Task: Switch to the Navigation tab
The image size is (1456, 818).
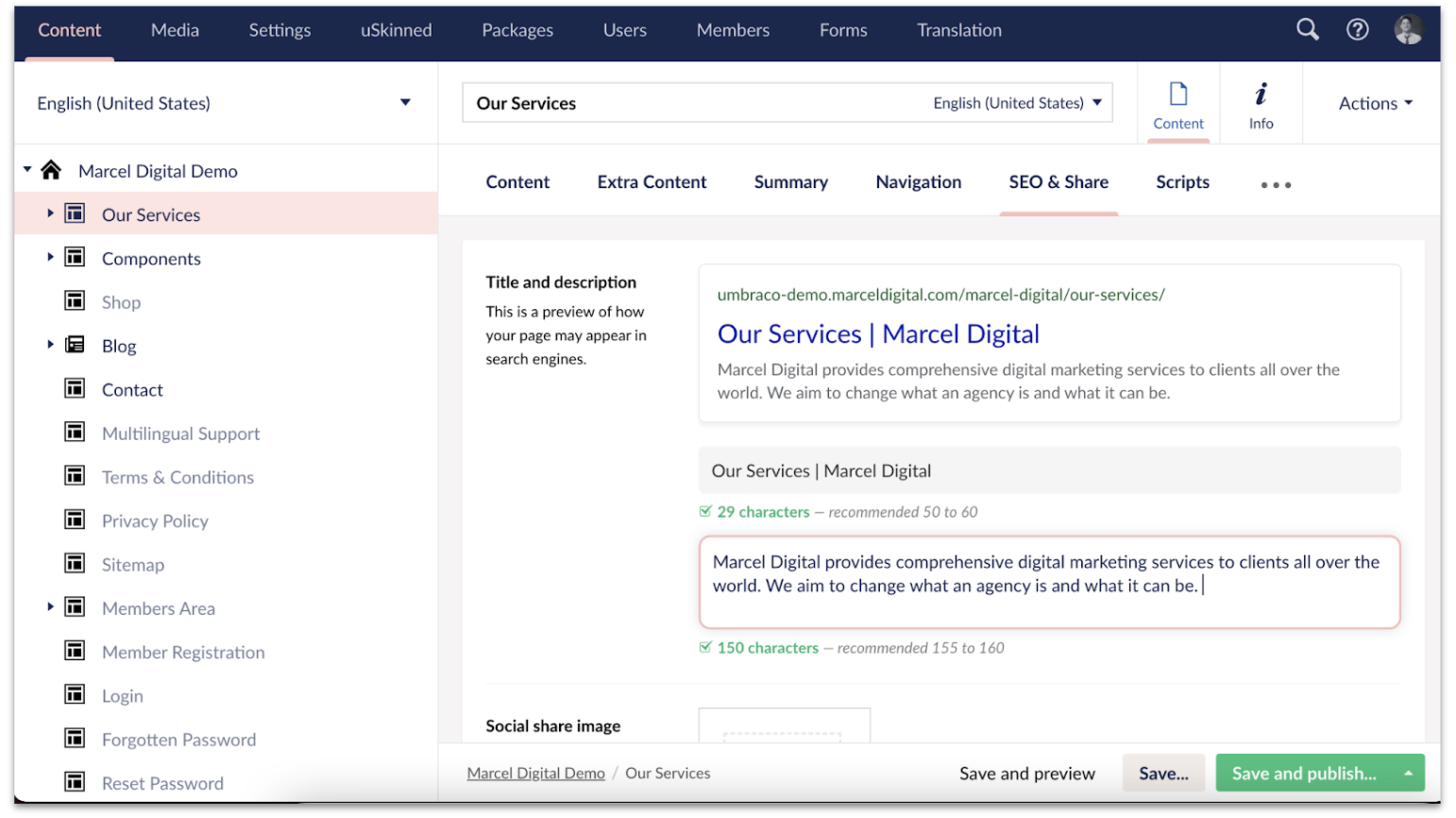Action: click(919, 182)
